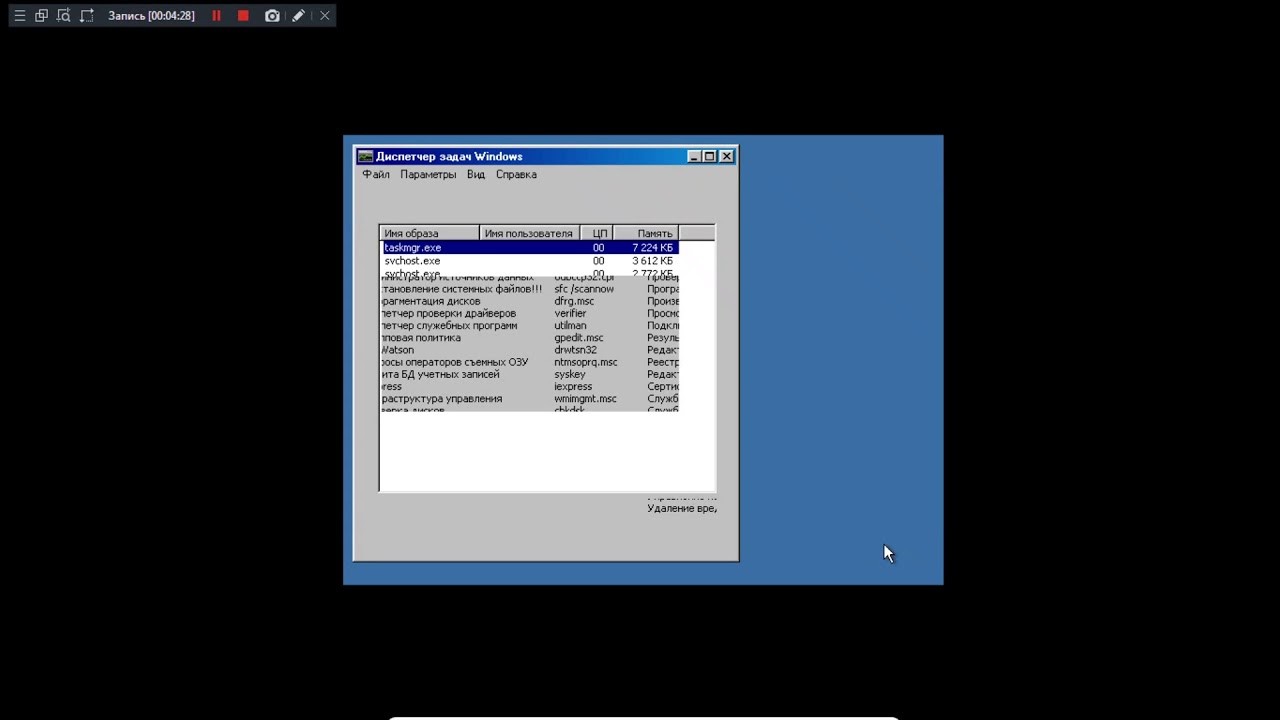Select the taskmgr.exe process row
Image resolution: width=1280 pixels, height=720 pixels.
click(x=529, y=247)
